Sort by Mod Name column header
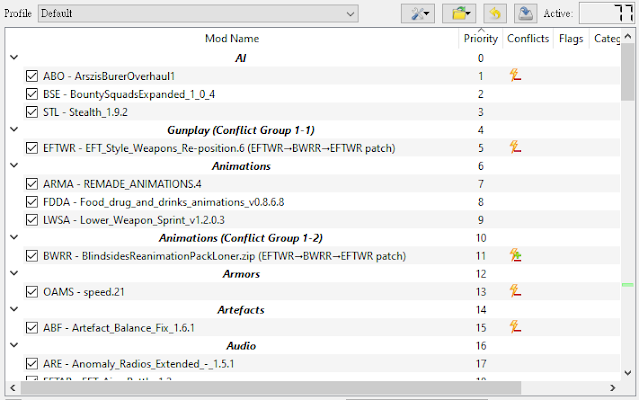Viewport: 639px width, 400px height. [x=232, y=38]
